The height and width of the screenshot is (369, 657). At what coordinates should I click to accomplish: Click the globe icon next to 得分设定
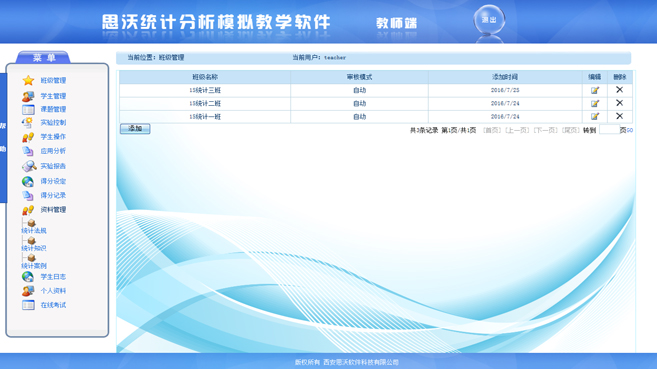(x=28, y=181)
